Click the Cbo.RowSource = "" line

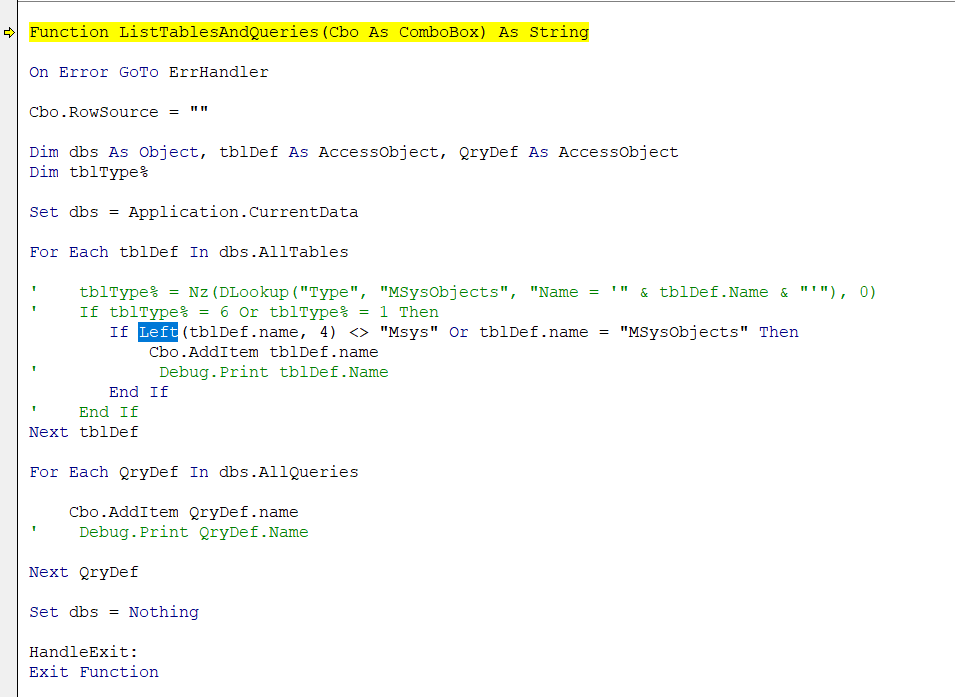pos(119,112)
